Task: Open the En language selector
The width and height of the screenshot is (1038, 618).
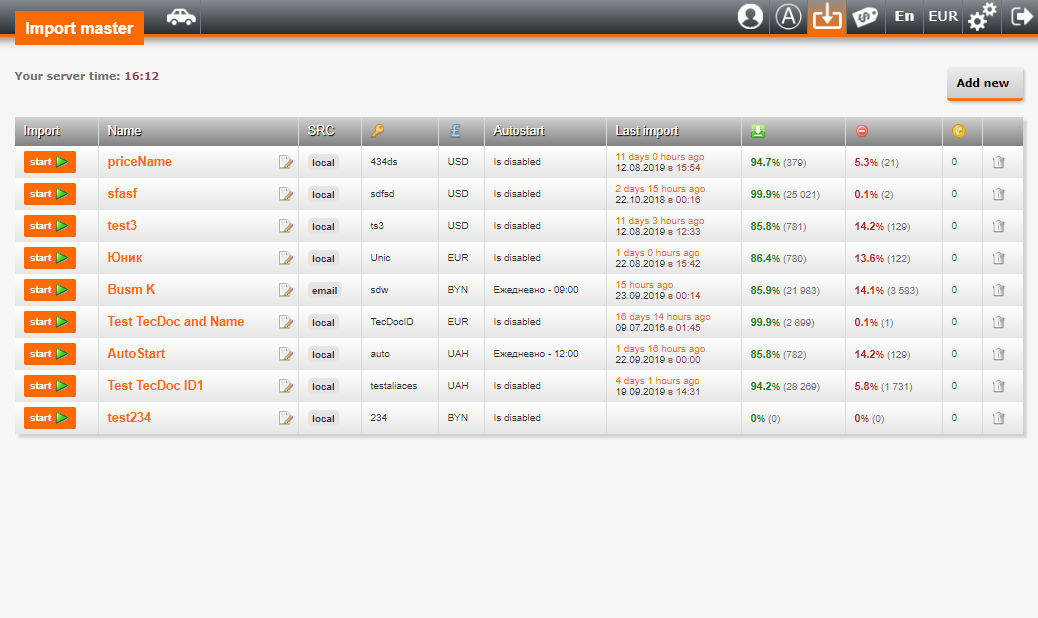Action: 904,17
